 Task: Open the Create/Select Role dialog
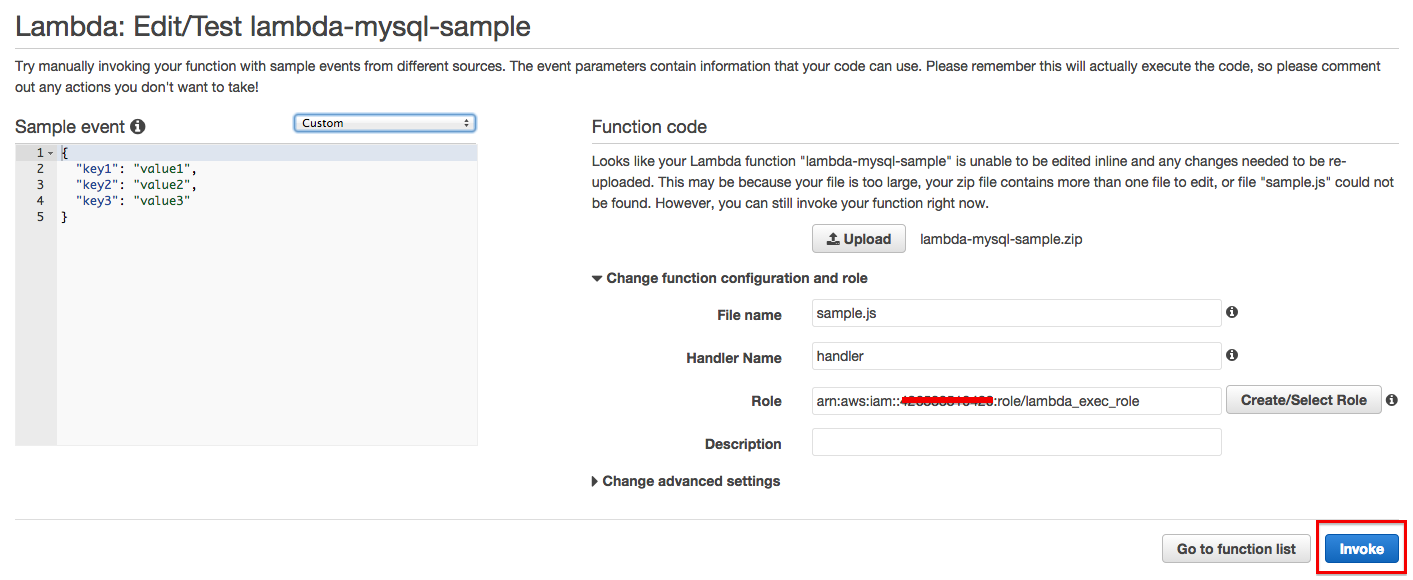[x=1303, y=399]
